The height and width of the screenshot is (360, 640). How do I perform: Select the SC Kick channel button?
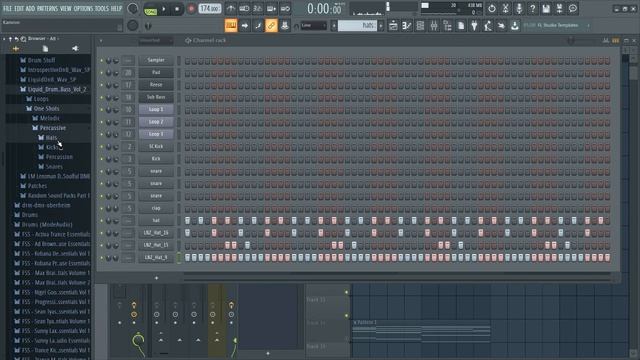(156, 146)
